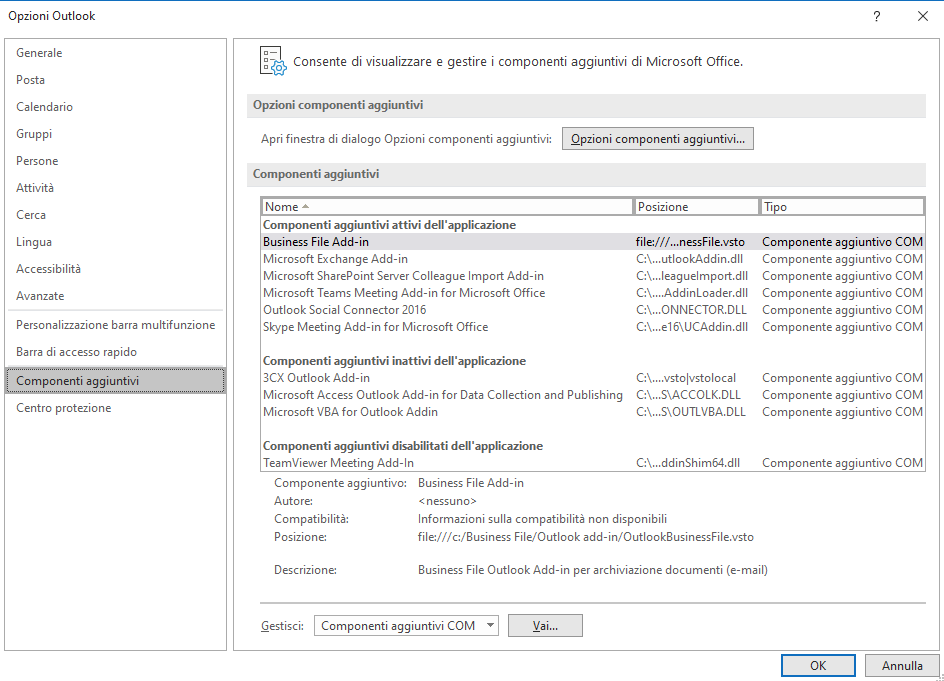Sort add-ins by the Posizione column
The height and width of the screenshot is (681, 944).
[x=696, y=207]
